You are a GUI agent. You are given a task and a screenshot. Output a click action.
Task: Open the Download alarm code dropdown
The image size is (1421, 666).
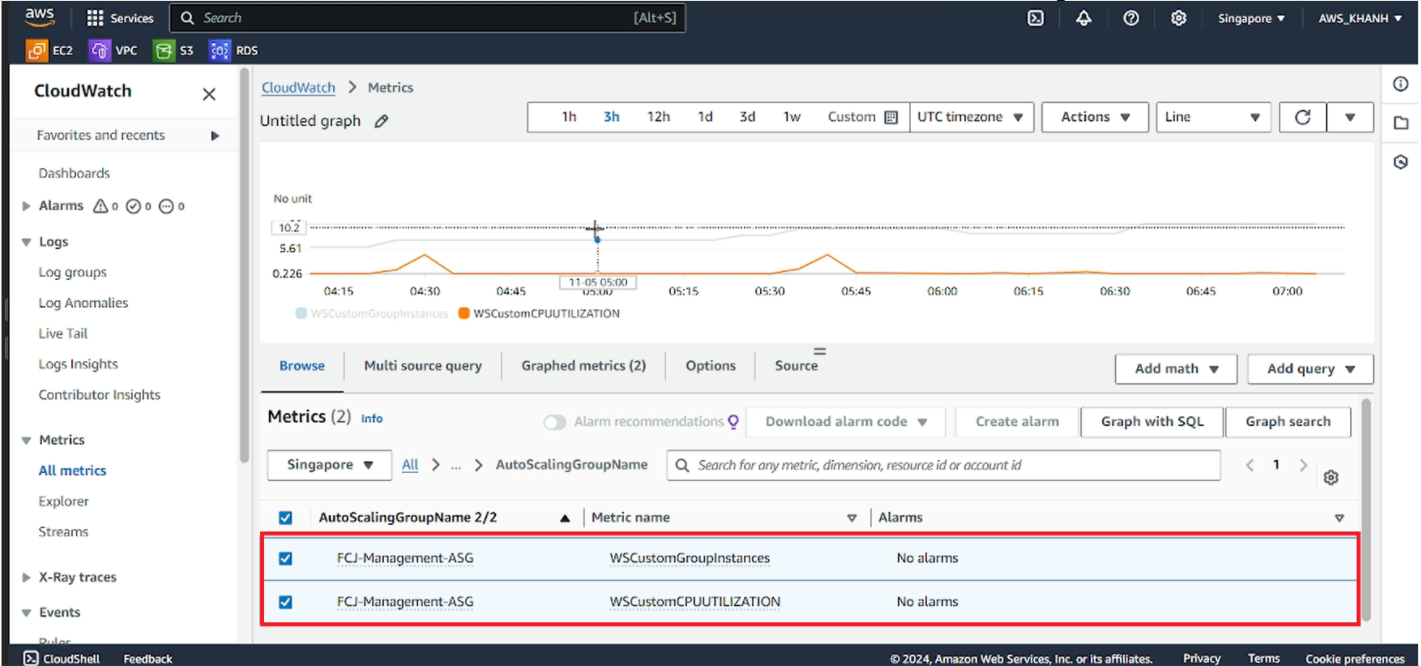pos(846,422)
